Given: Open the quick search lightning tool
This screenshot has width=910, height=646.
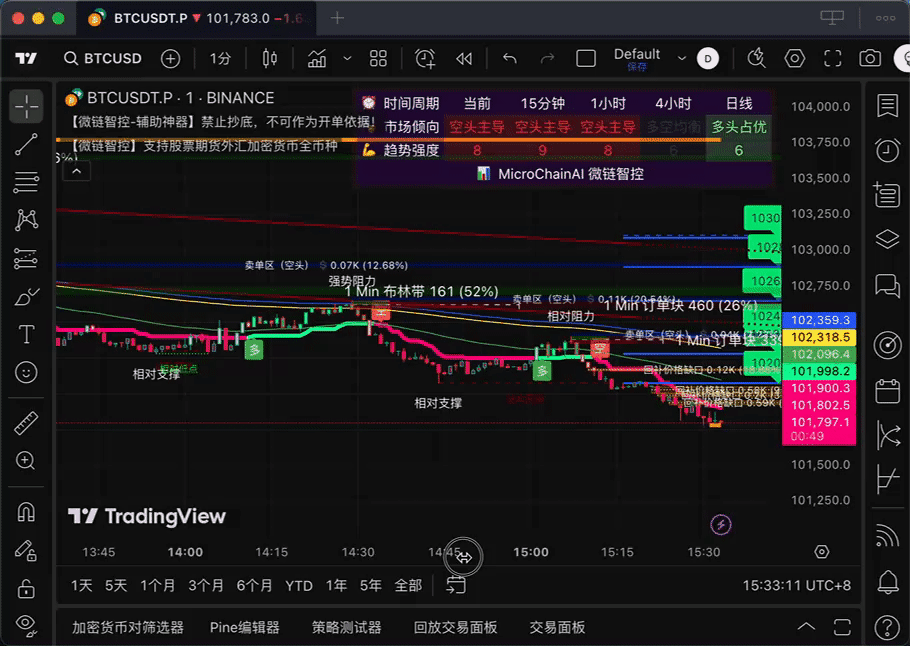Looking at the screenshot, I should click(756, 58).
